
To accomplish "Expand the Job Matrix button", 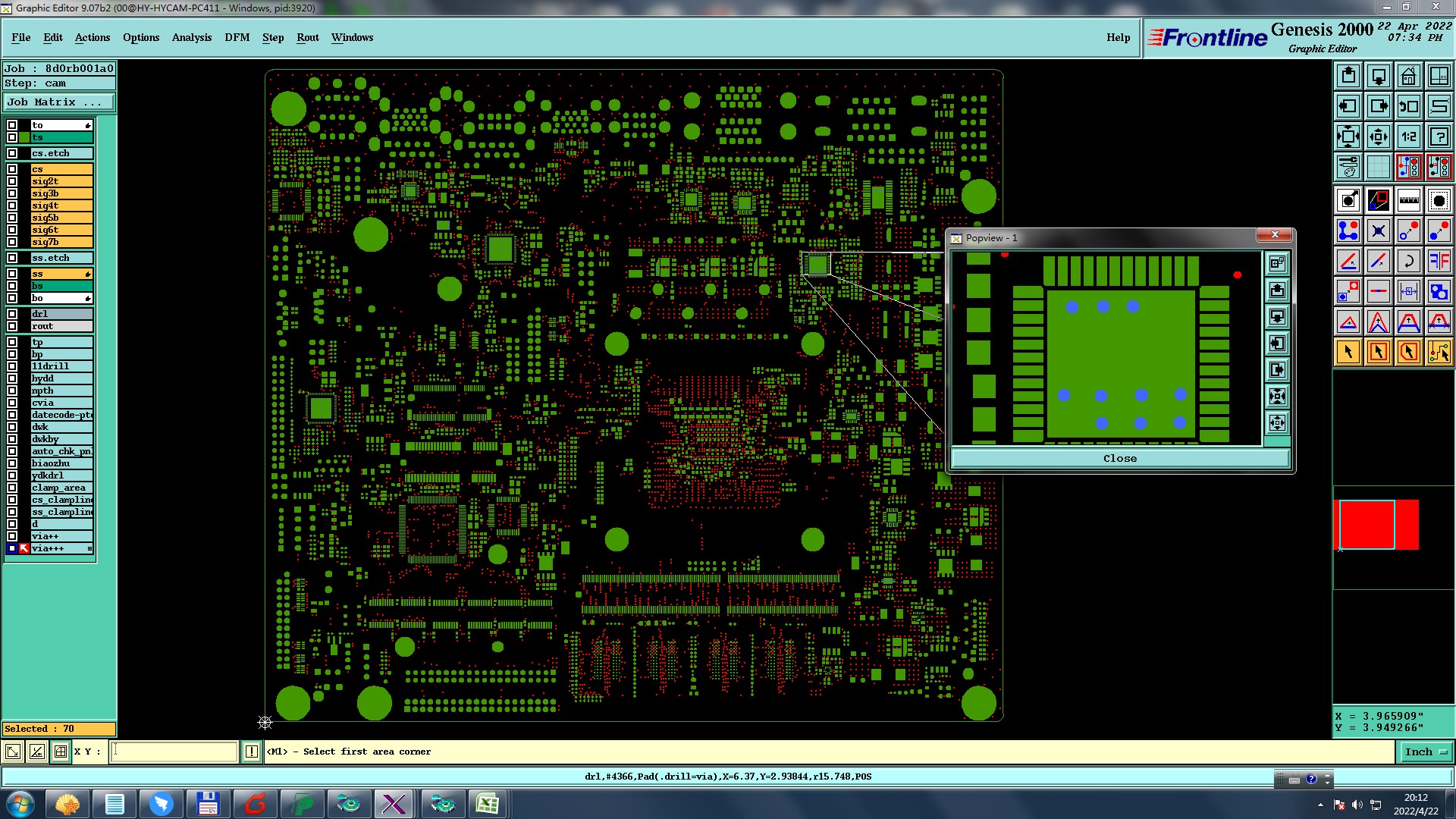I will click(59, 102).
